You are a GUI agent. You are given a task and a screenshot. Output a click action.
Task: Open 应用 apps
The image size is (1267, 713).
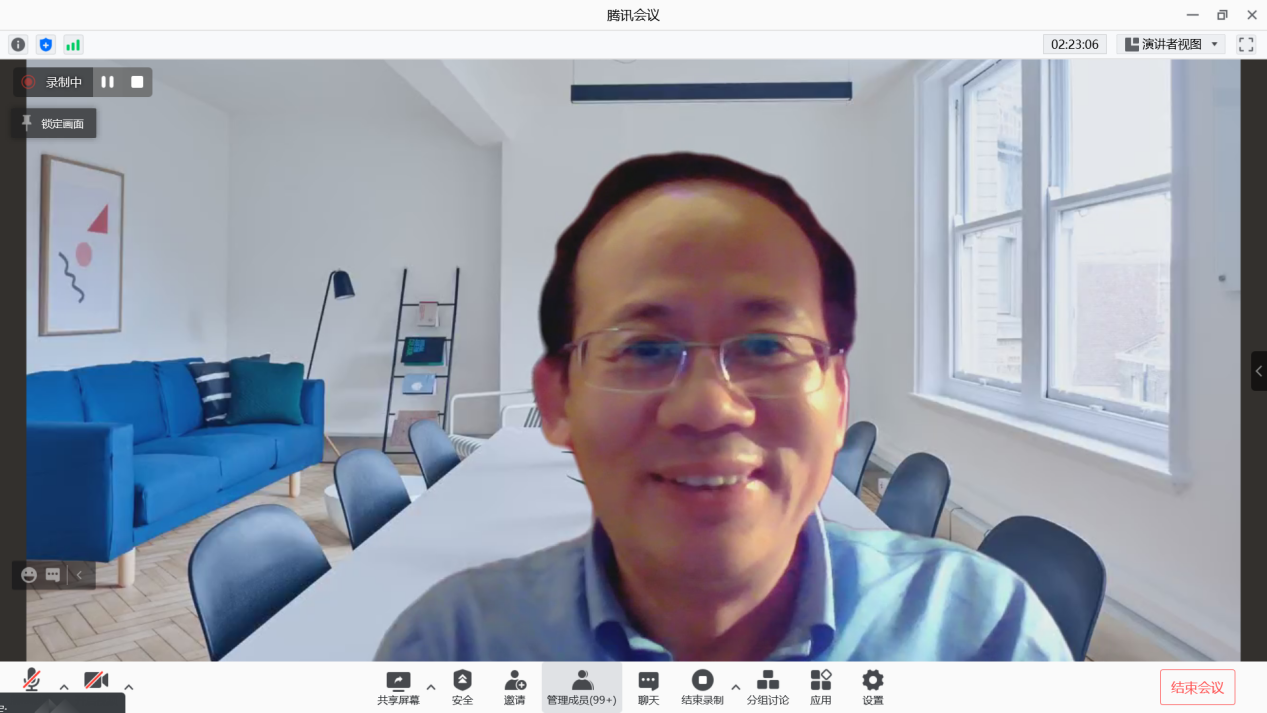point(821,688)
